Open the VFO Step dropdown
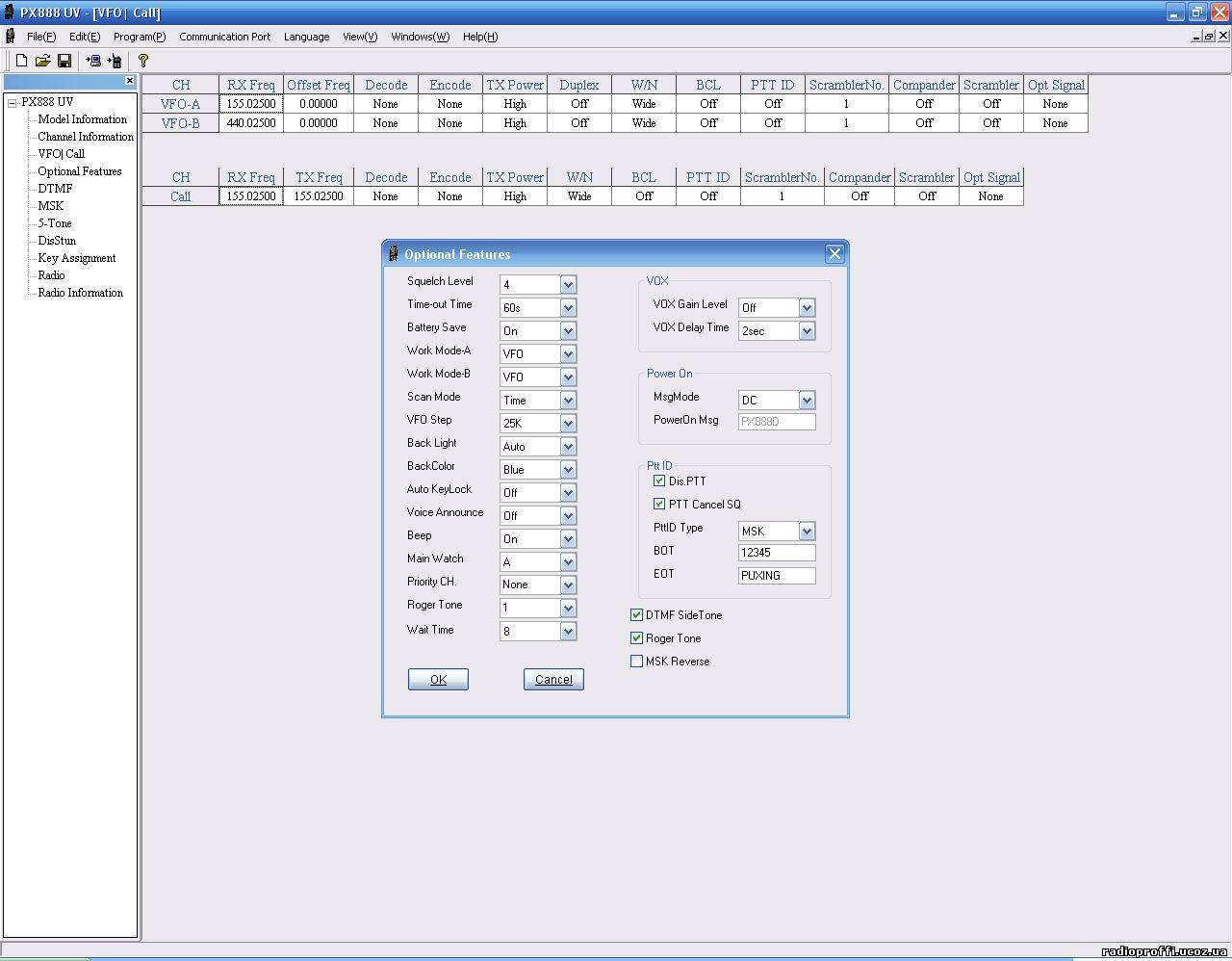The height and width of the screenshot is (961, 1232). (568, 423)
